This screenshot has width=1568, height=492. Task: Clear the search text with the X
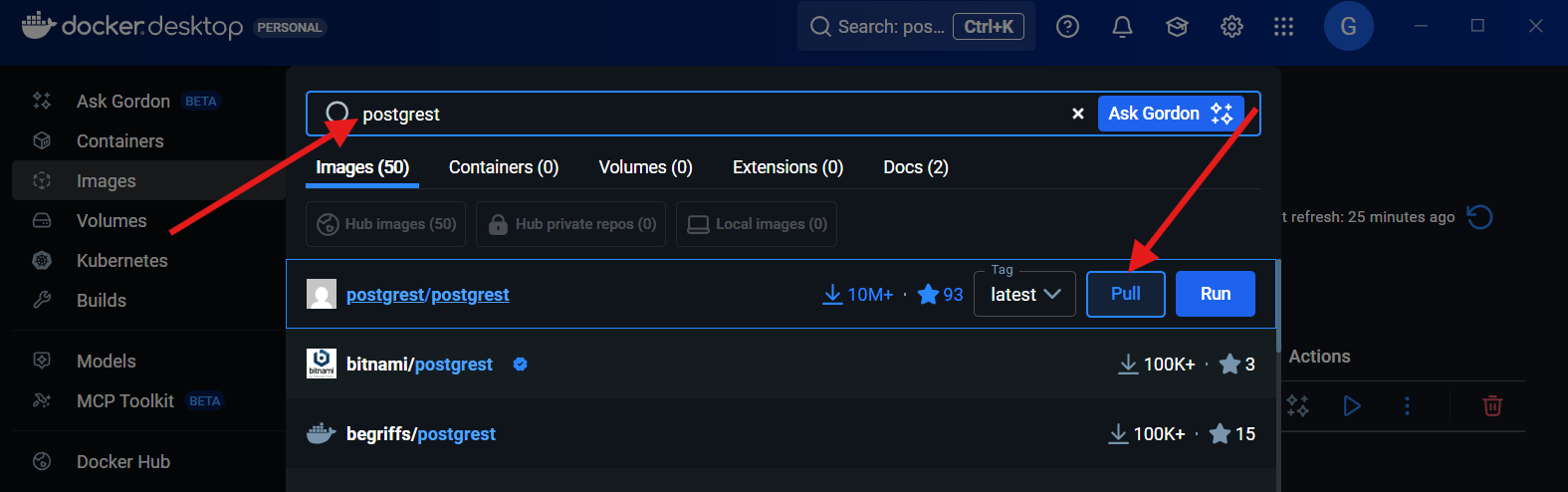tap(1077, 114)
